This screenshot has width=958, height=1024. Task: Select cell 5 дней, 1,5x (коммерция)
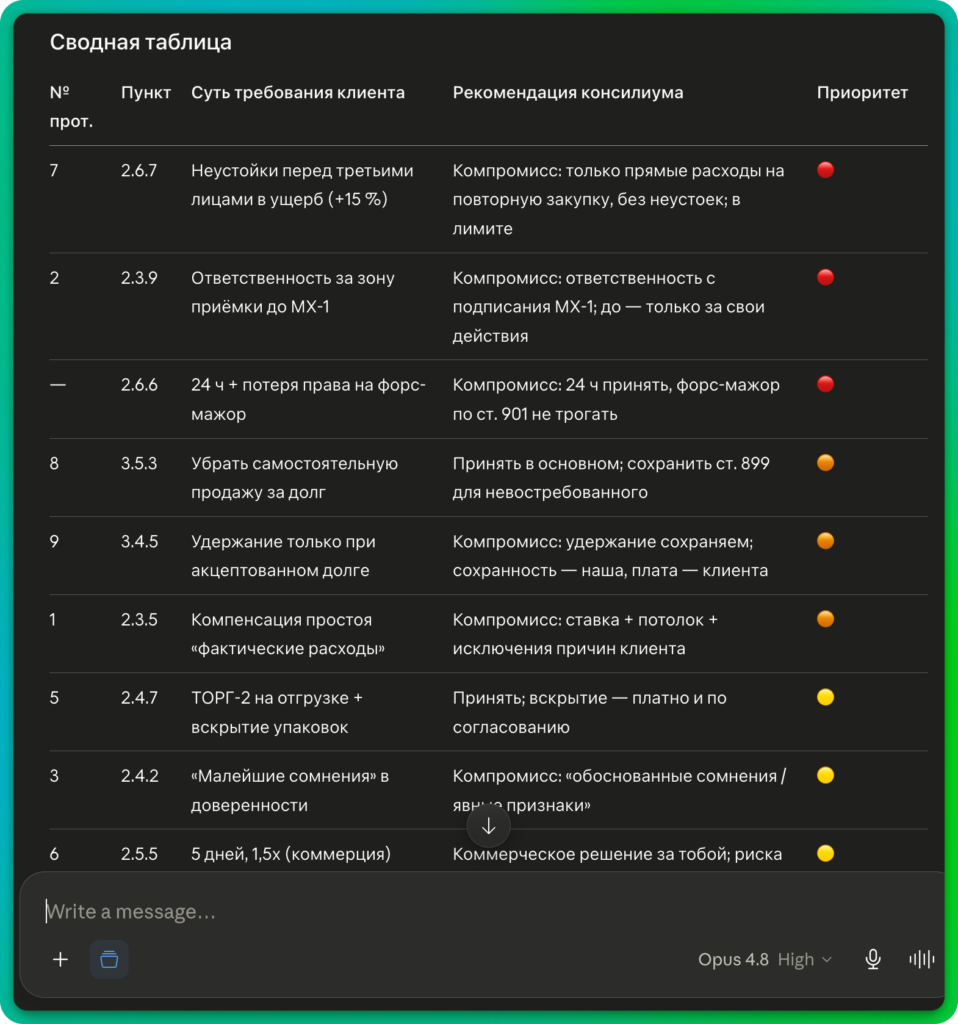click(x=291, y=854)
